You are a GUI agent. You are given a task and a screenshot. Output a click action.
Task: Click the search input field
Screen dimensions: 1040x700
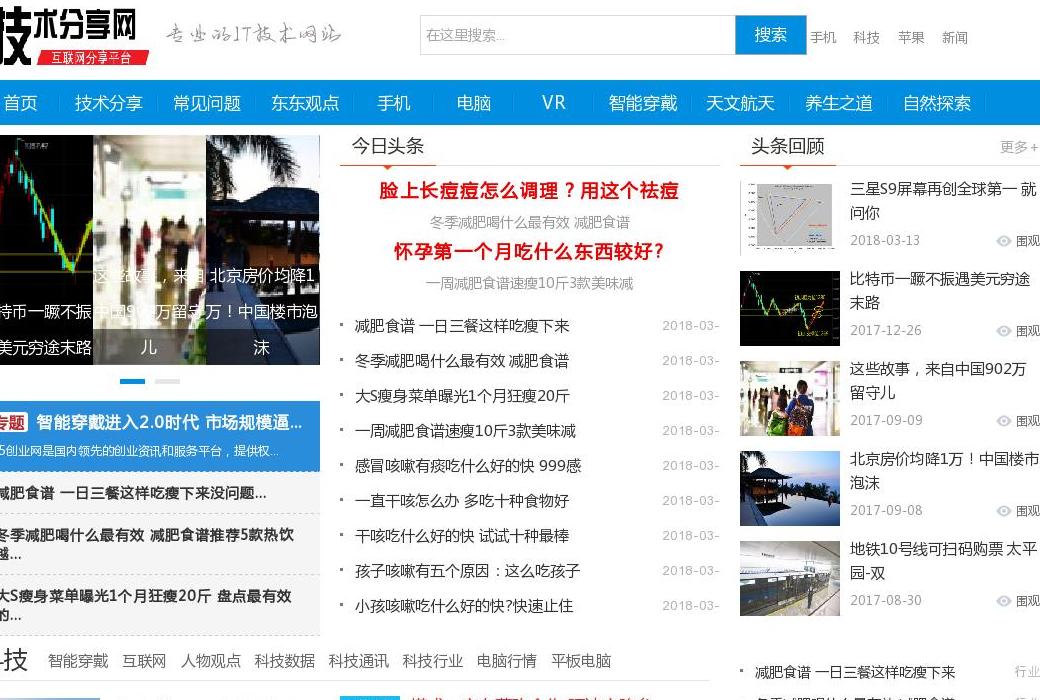pos(577,35)
